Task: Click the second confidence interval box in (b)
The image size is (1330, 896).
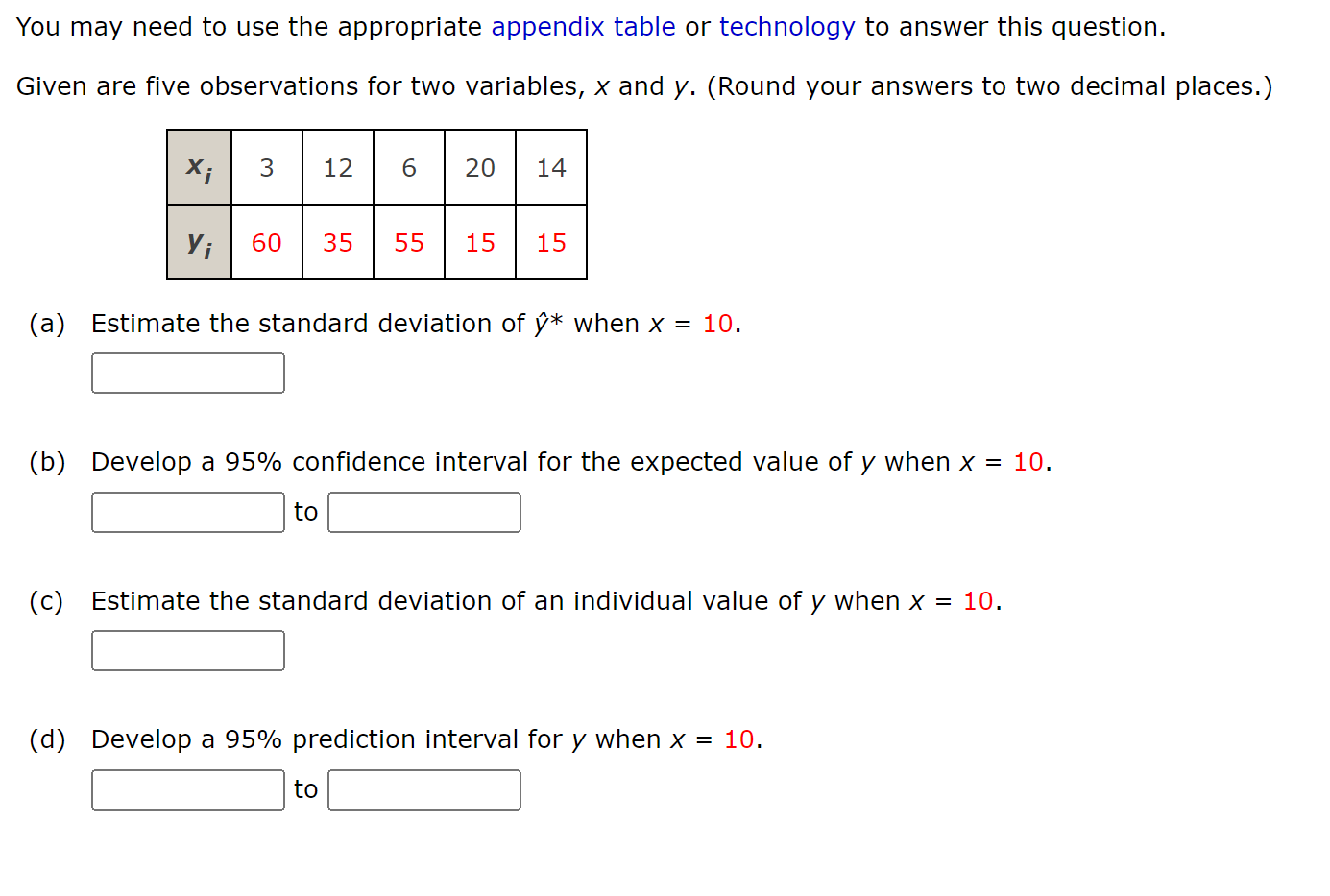Action: pyautogui.click(x=423, y=511)
